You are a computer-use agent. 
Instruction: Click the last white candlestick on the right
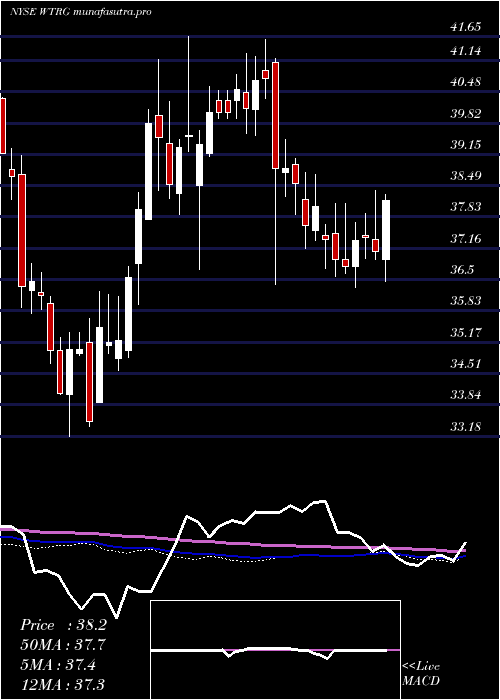(386, 230)
